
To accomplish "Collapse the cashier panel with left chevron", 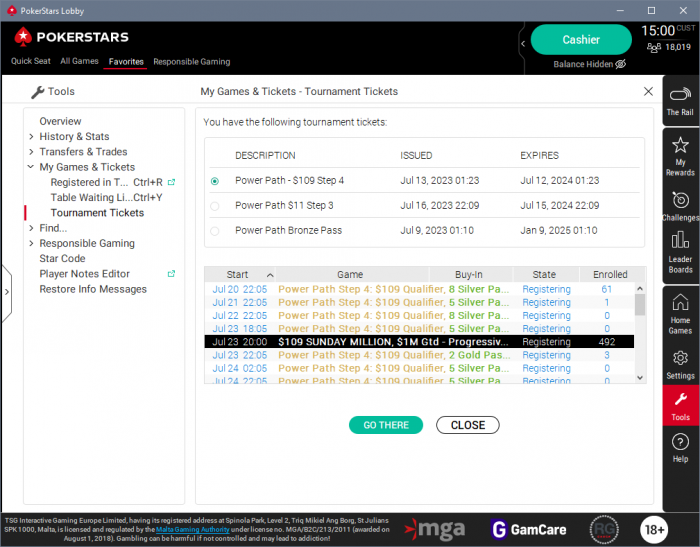I will pos(523,44).
